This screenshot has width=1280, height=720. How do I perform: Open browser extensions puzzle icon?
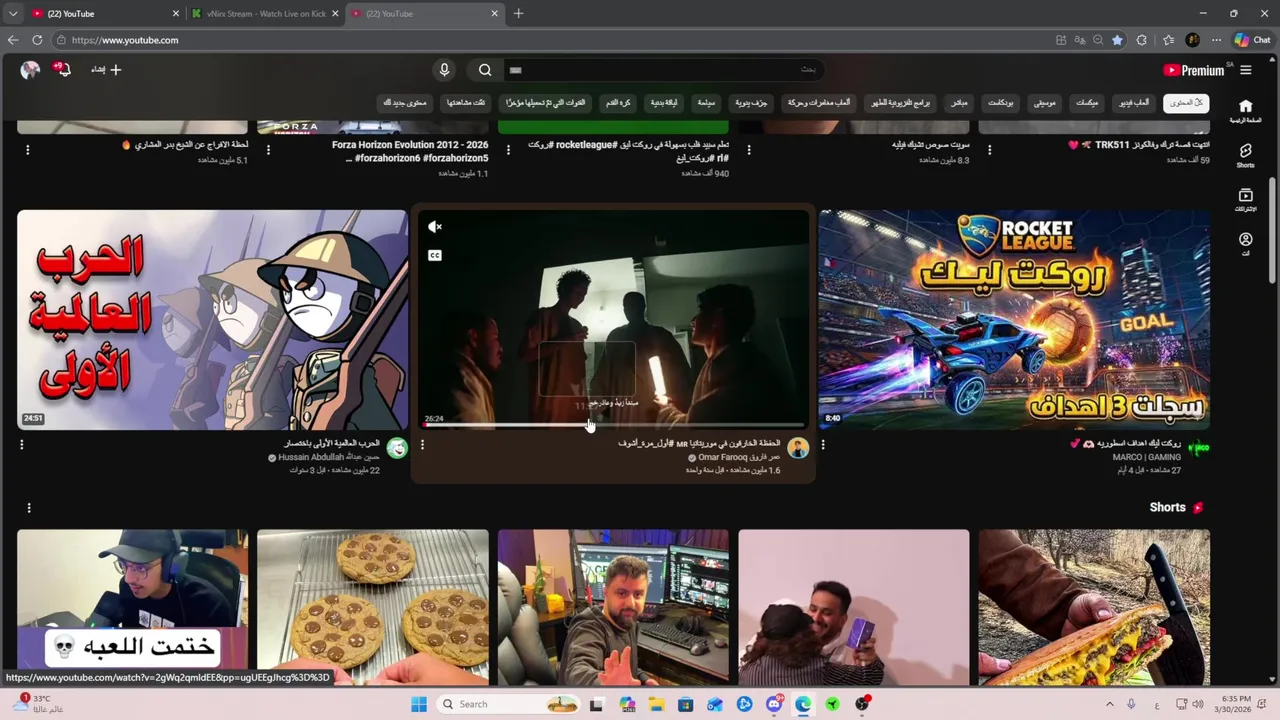click(1142, 40)
